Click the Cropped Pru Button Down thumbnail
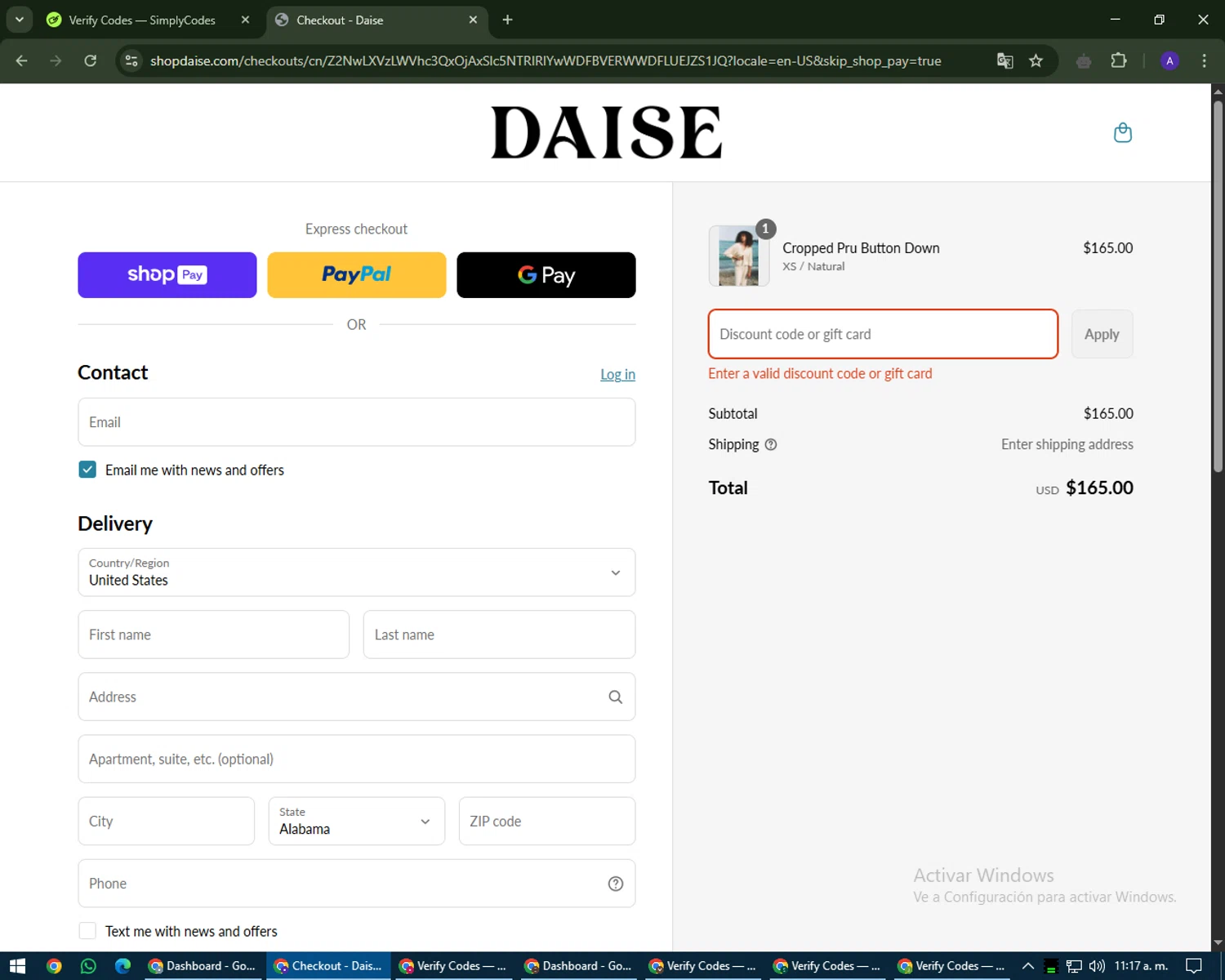This screenshot has width=1225, height=980. [x=739, y=256]
